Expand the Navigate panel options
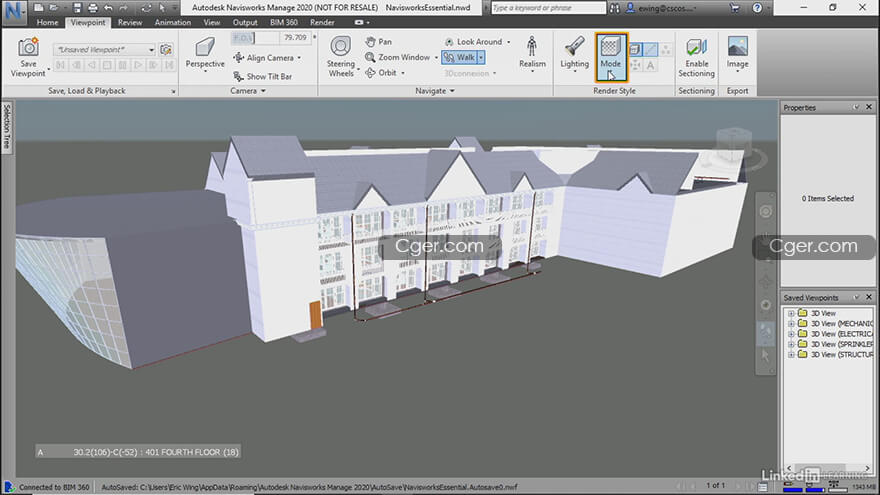The height and width of the screenshot is (495, 880). tap(435, 91)
